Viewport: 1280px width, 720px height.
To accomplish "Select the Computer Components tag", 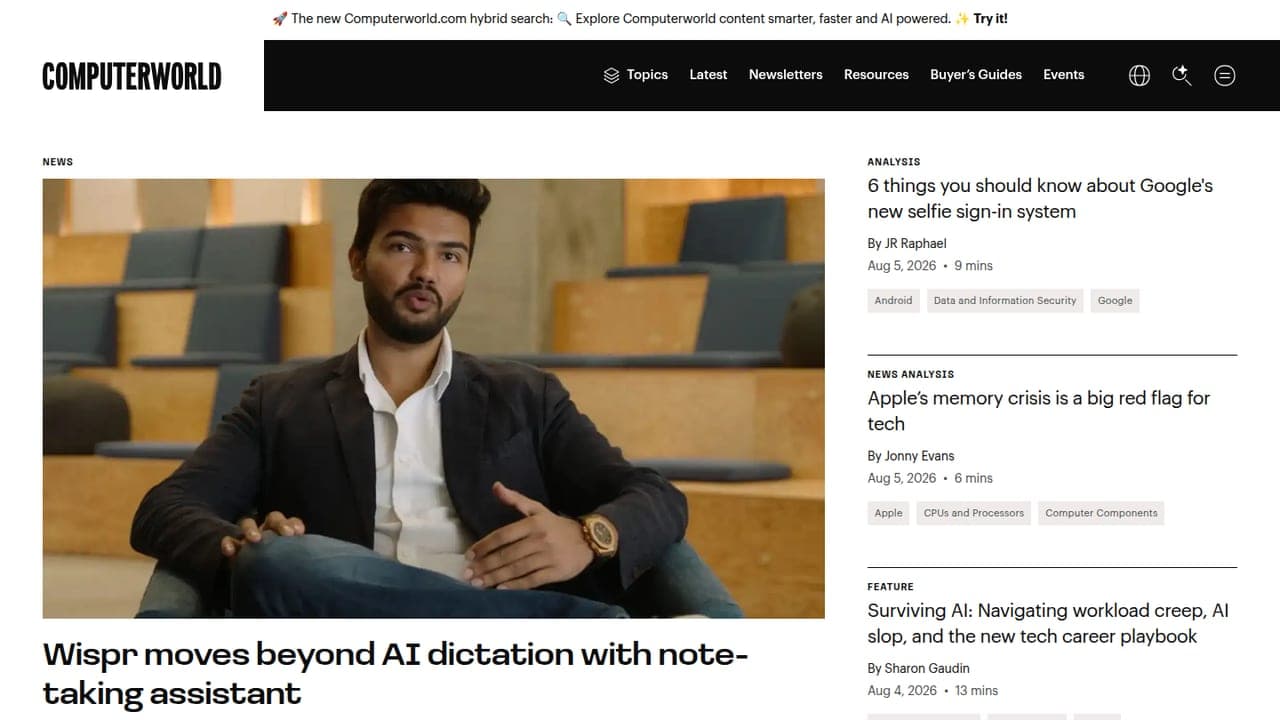I will (1101, 514).
